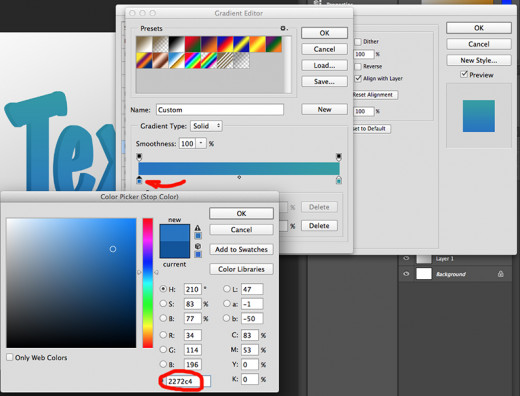The image size is (520, 396).
Task: Choose the blue-red-yellow gradient preset
Action: point(225,44)
